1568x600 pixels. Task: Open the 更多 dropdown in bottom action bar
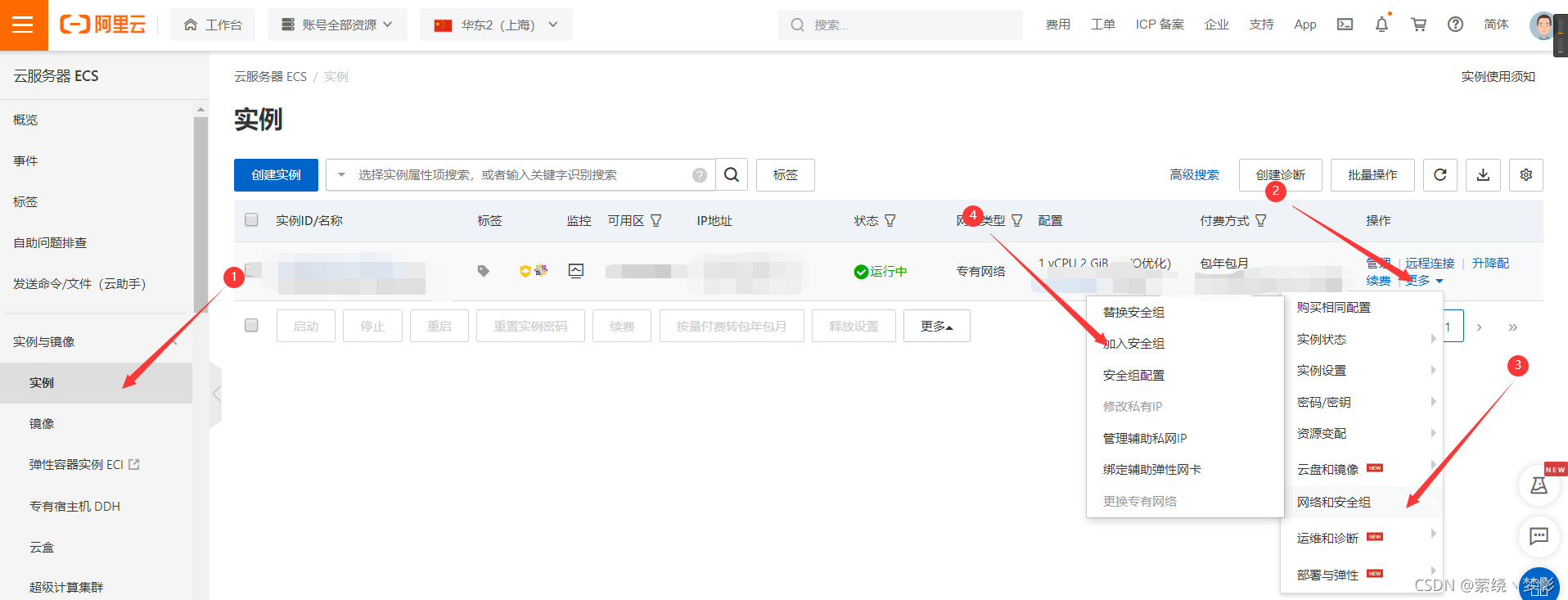937,326
